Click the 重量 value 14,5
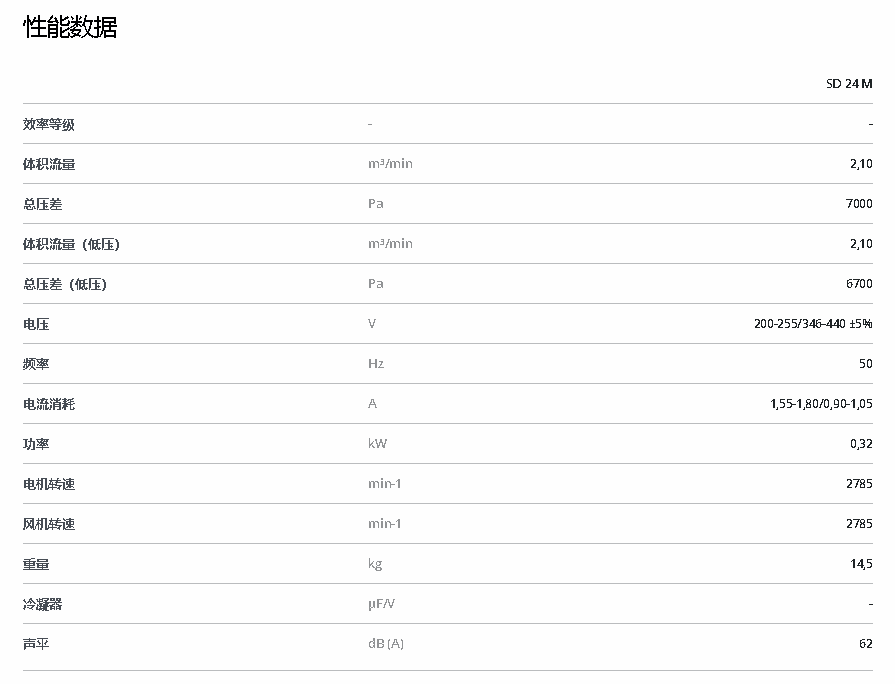 click(862, 564)
